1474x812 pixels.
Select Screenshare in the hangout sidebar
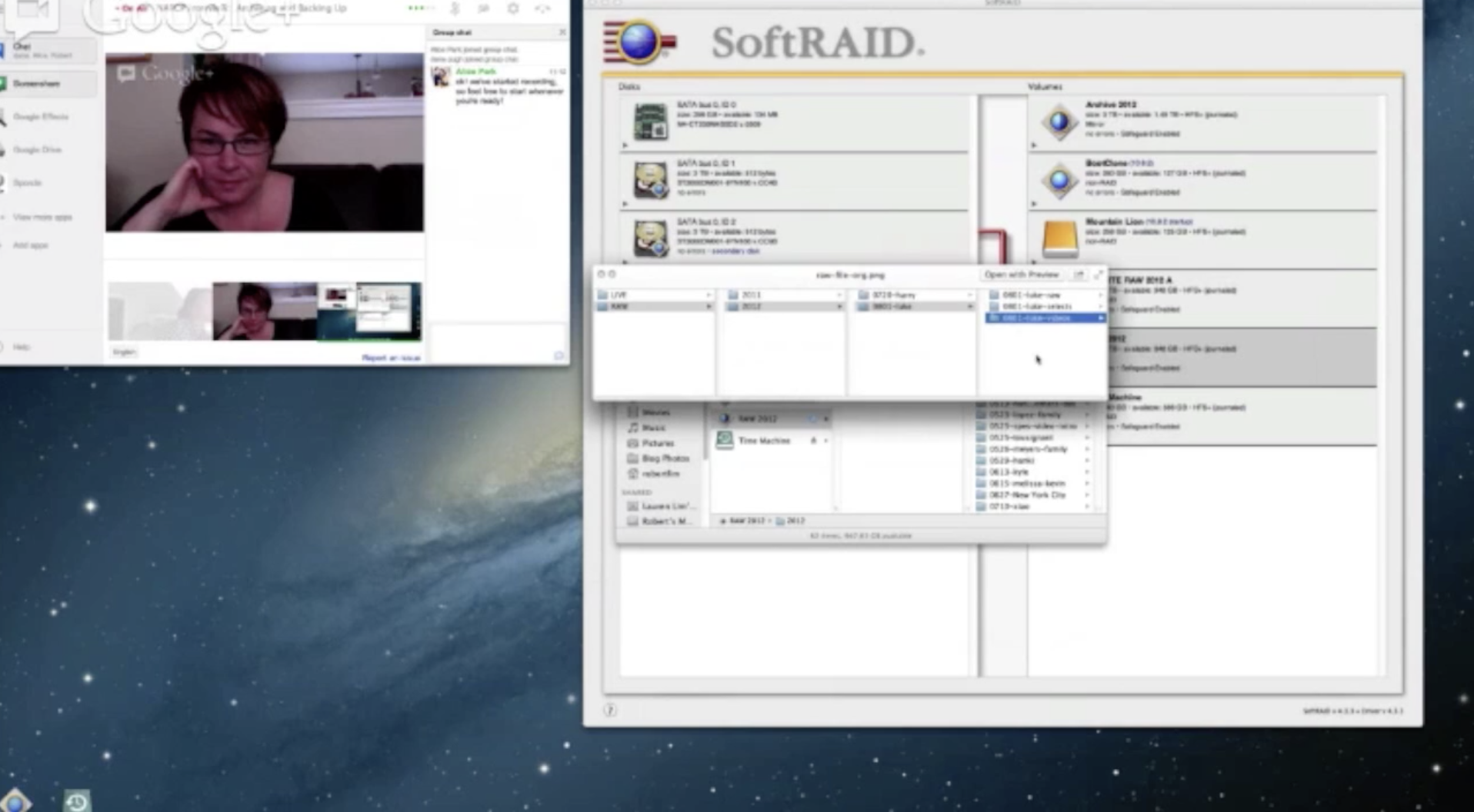tap(37, 83)
